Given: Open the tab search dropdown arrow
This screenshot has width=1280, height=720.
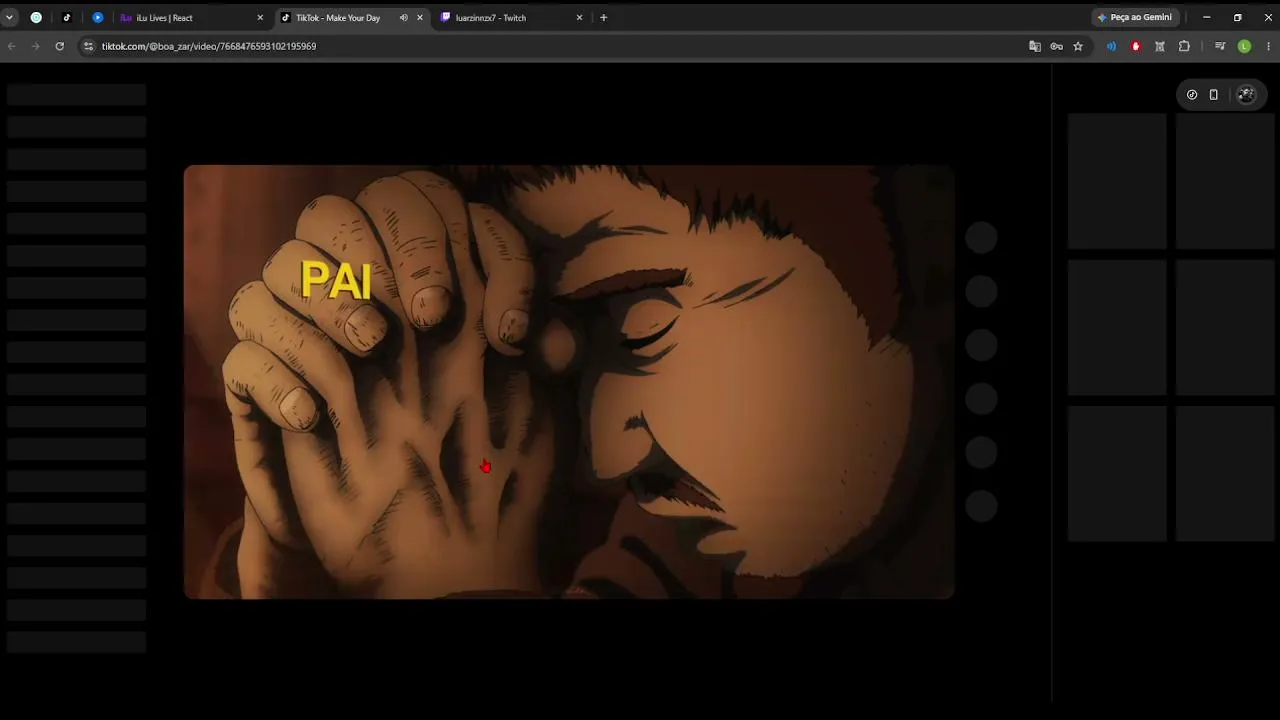Looking at the screenshot, I should (10, 17).
